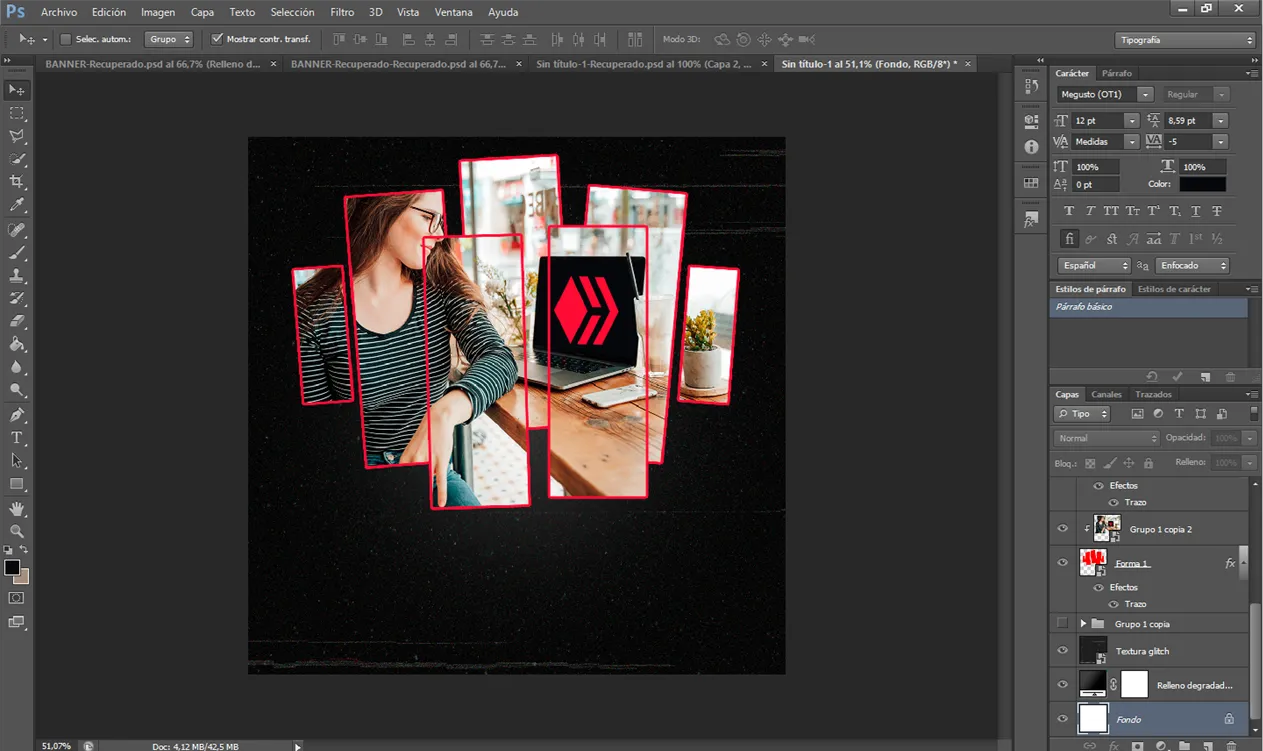Select the Pen tool
Image resolution: width=1263 pixels, height=751 pixels.
[17, 415]
